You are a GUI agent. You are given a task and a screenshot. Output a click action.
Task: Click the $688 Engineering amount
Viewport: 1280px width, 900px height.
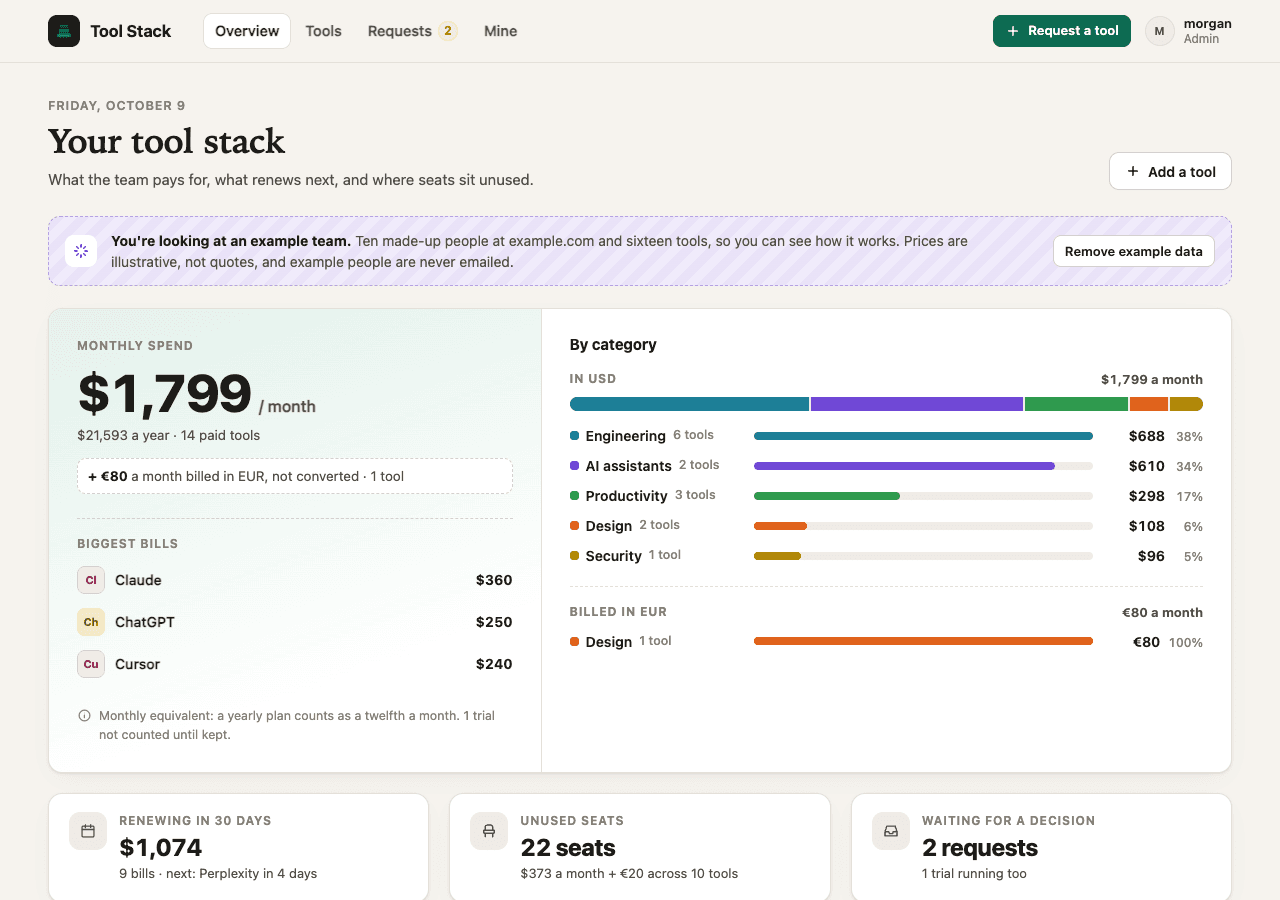(x=1147, y=436)
